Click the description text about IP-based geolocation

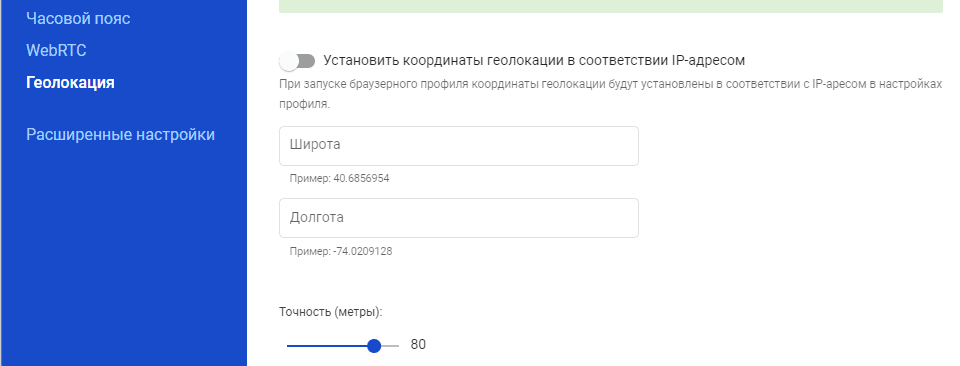click(x=610, y=94)
